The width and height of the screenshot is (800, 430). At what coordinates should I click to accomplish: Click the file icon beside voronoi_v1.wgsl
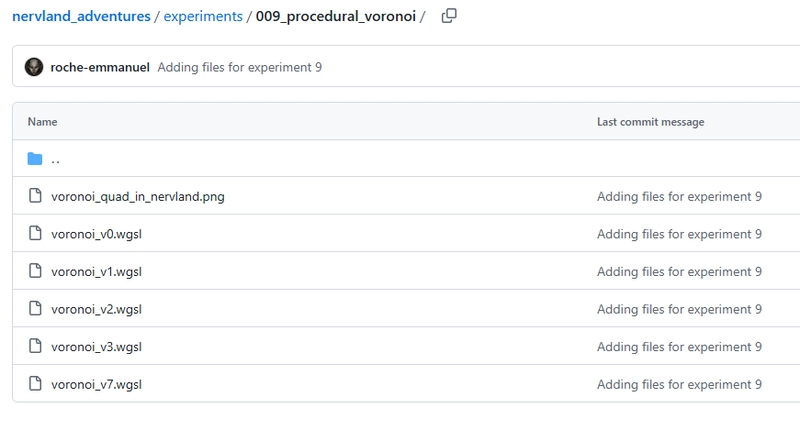pos(35,271)
